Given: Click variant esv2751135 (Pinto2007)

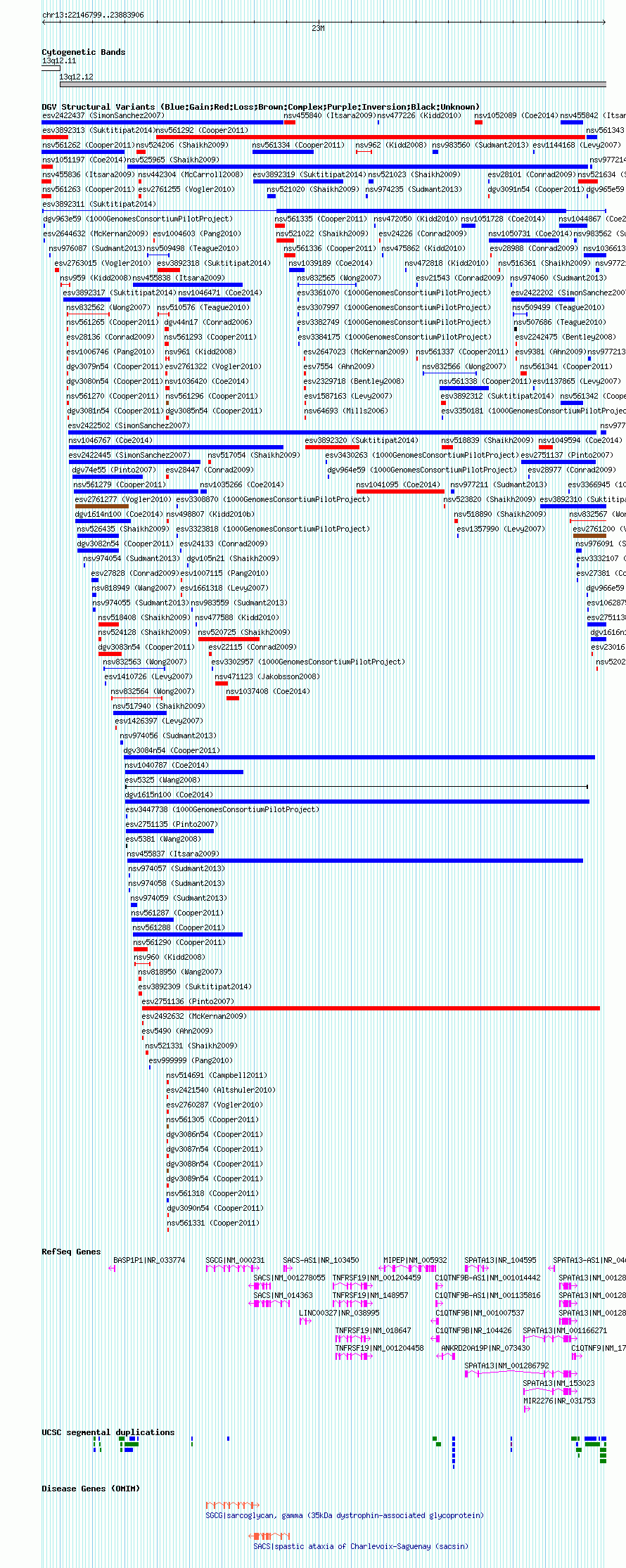Looking at the screenshot, I should (x=172, y=824).
